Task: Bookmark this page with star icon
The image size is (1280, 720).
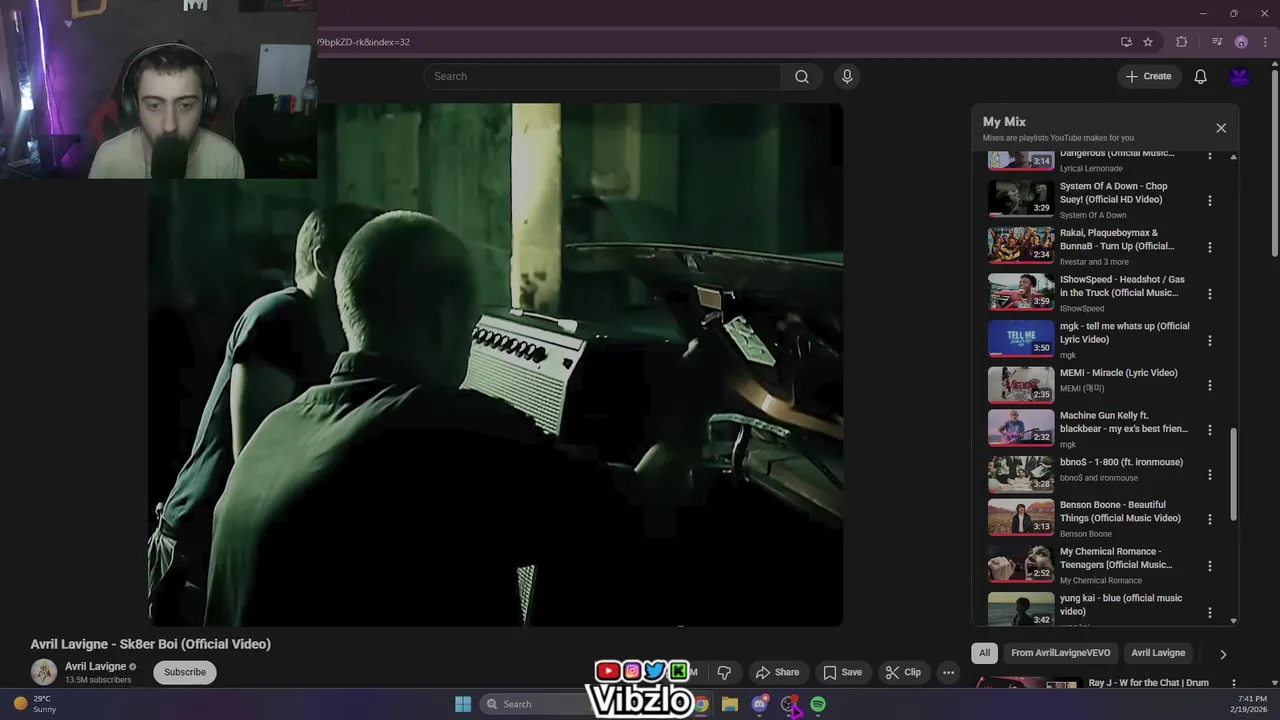Action: 1148,42
